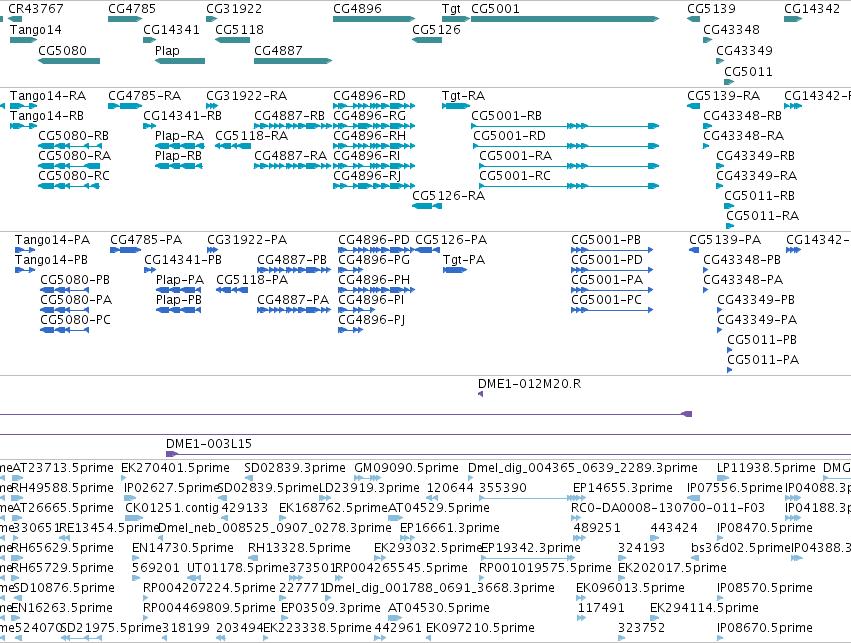
Task: Click the CG14341 gene arrow
Action: (x=150, y=40)
